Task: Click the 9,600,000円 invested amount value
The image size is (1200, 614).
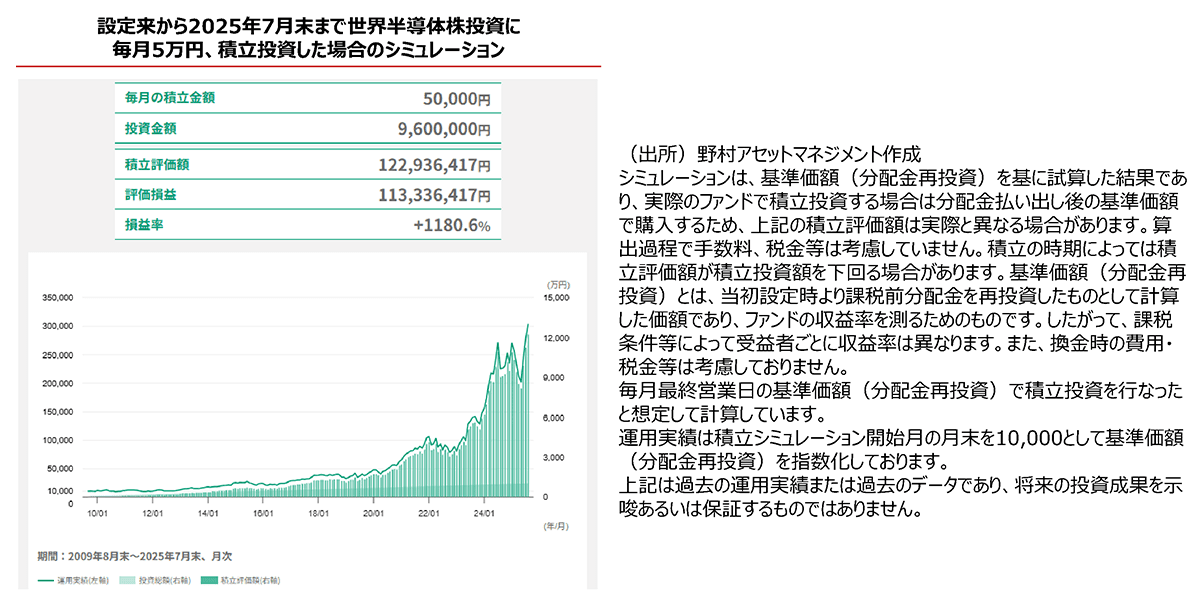Action: [444, 129]
